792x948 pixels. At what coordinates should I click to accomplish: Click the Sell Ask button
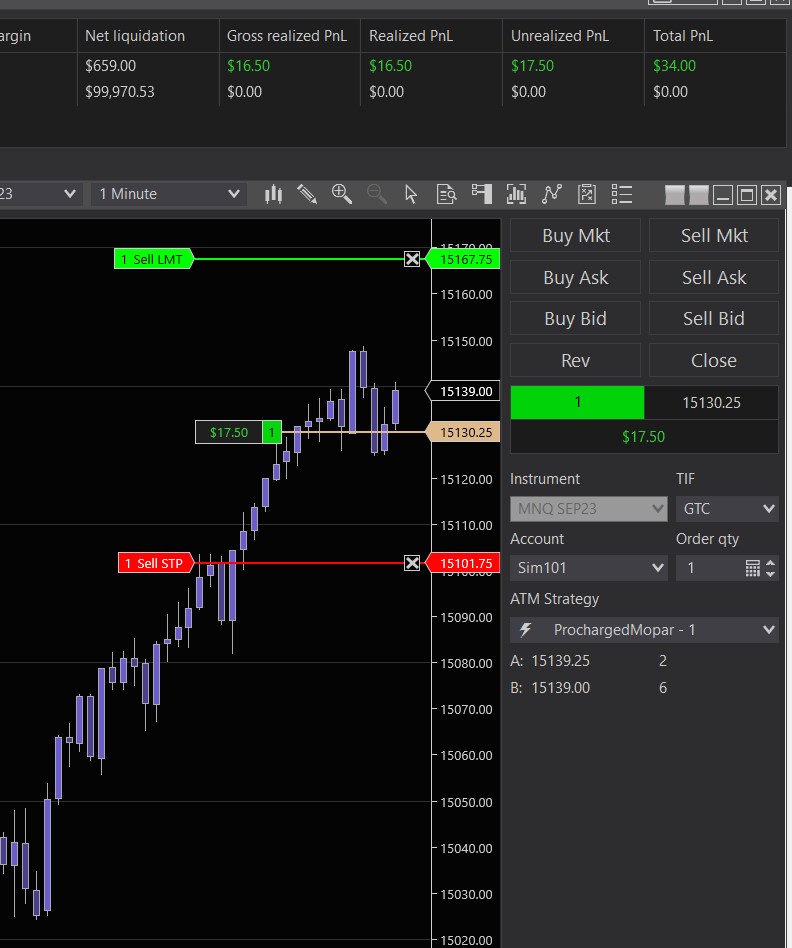pyautogui.click(x=714, y=278)
